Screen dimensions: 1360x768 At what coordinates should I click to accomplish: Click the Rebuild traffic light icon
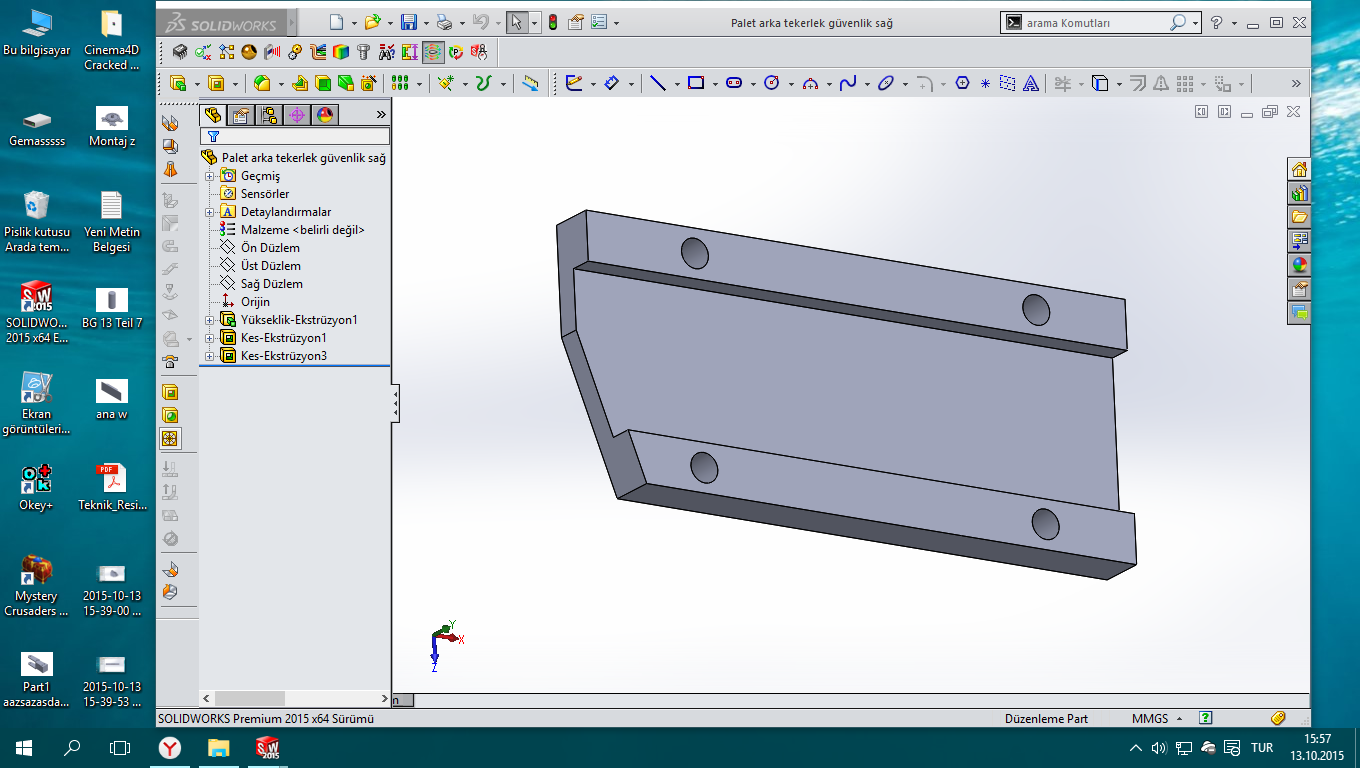551,22
